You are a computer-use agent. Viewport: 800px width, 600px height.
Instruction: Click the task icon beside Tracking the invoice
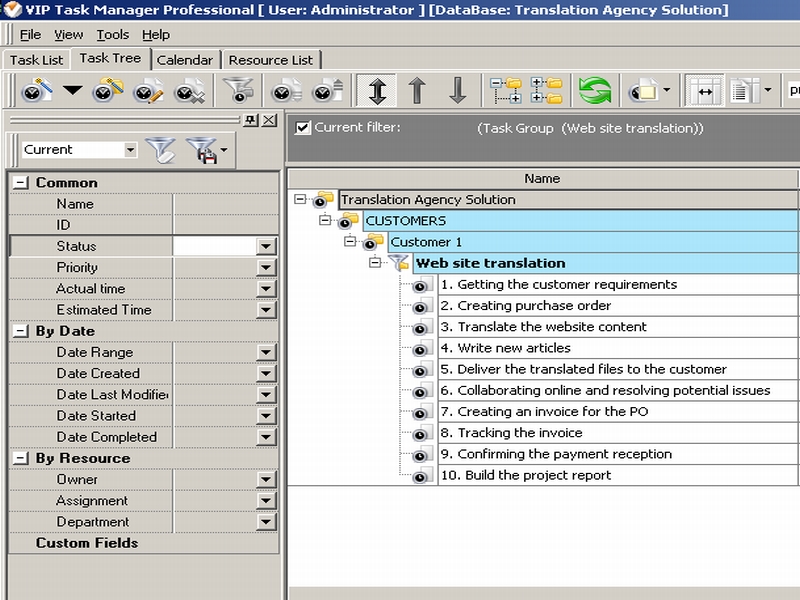[x=421, y=433]
